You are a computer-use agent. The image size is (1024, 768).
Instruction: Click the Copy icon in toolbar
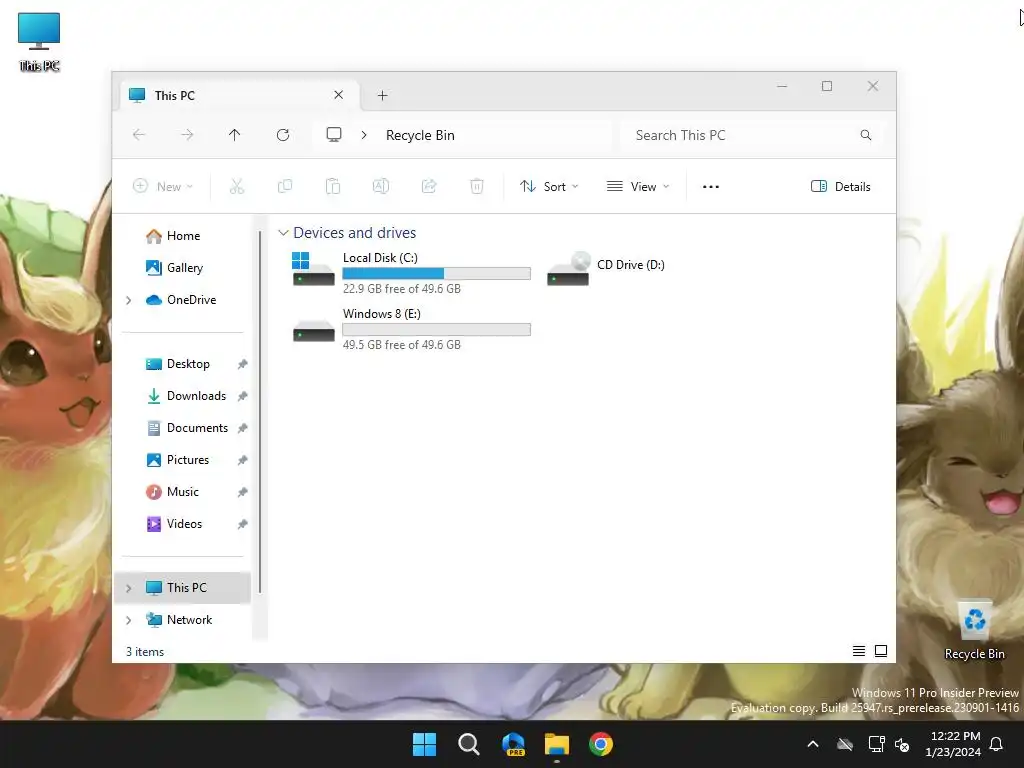(x=285, y=187)
